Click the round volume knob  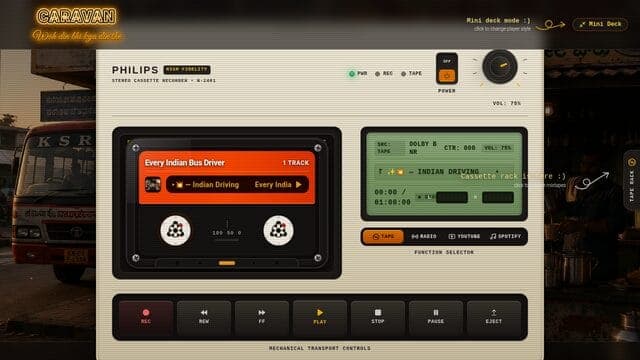500,67
